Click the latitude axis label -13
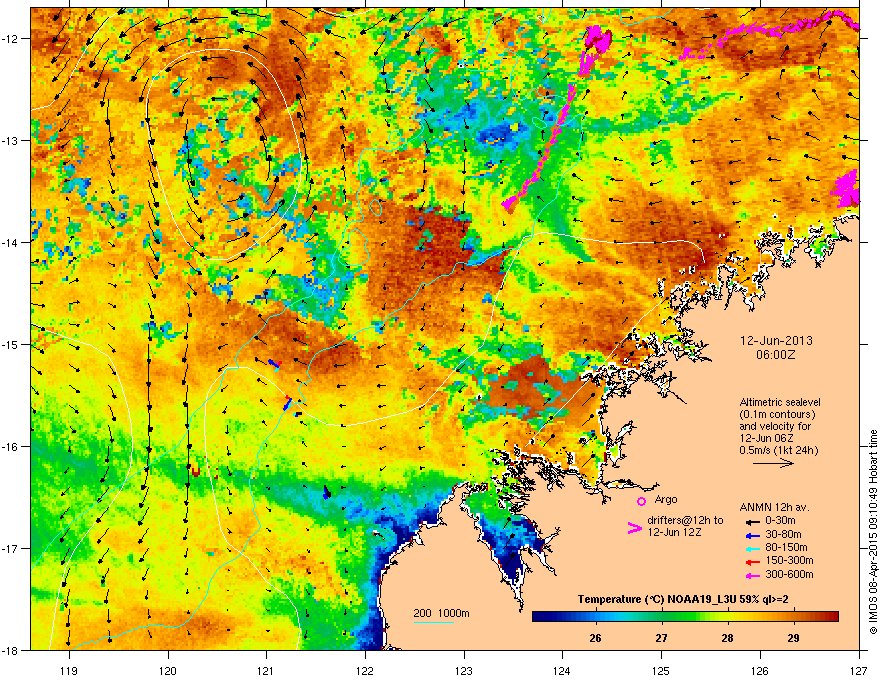The height and width of the screenshot is (680, 880). click(x=10, y=140)
